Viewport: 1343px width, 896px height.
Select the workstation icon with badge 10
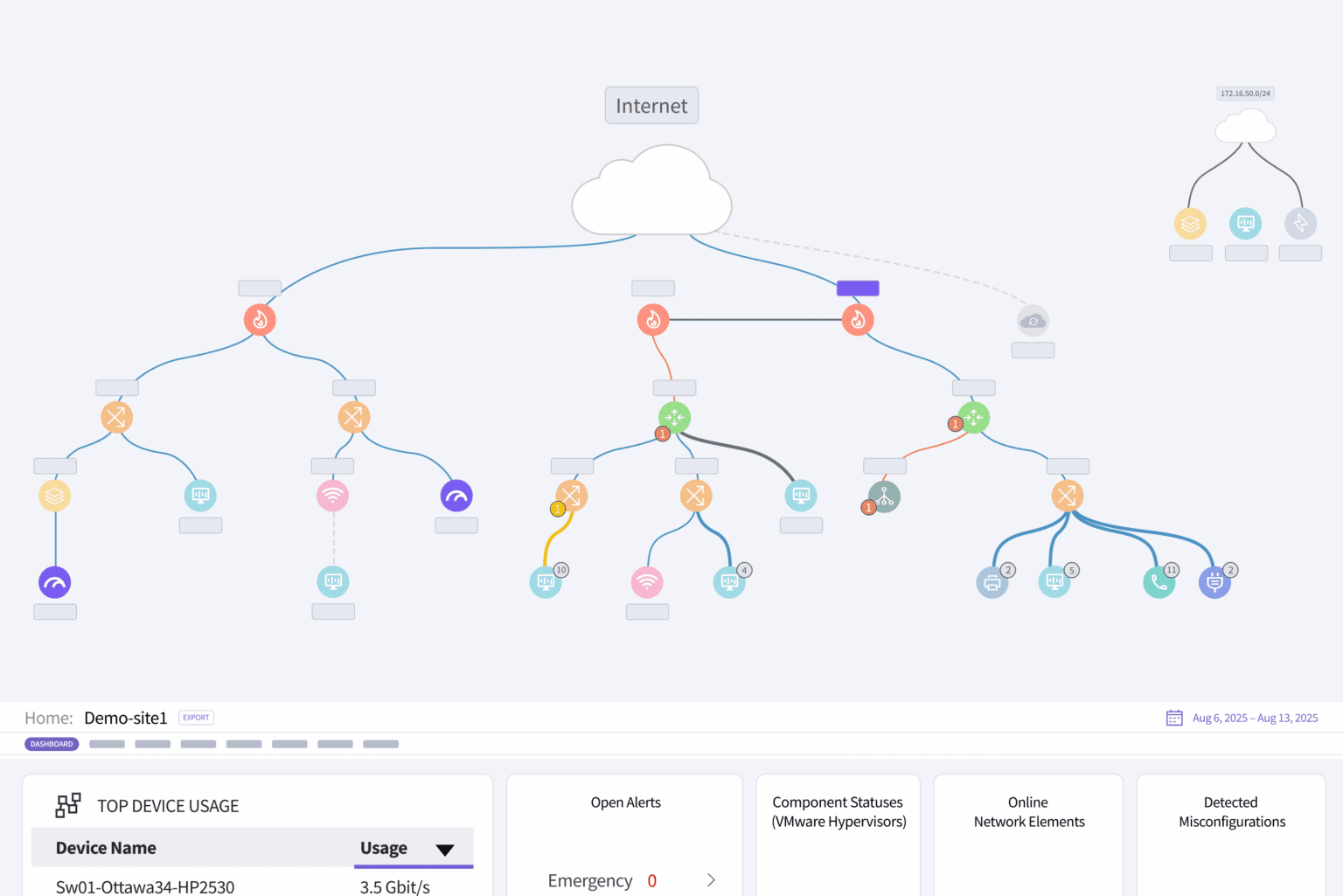click(546, 581)
